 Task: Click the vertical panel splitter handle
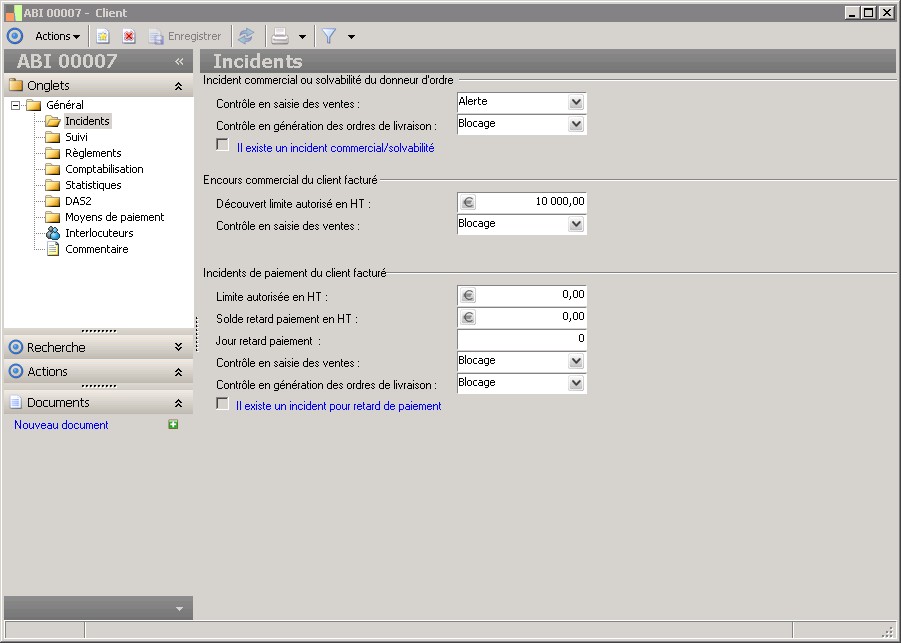coord(197,334)
